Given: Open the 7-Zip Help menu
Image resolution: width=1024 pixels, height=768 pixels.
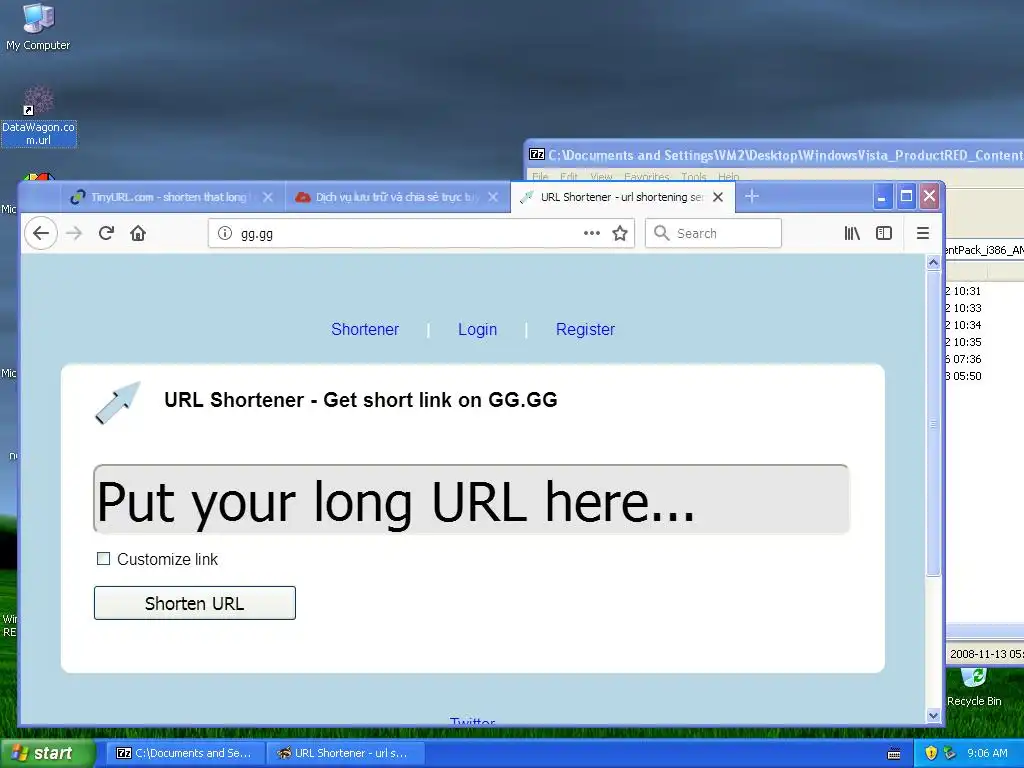Looking at the screenshot, I should coord(728,176).
